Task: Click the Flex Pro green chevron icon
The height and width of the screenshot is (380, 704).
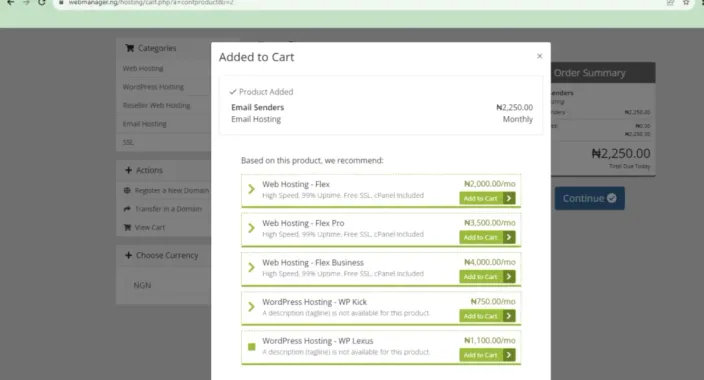Action: (251, 228)
